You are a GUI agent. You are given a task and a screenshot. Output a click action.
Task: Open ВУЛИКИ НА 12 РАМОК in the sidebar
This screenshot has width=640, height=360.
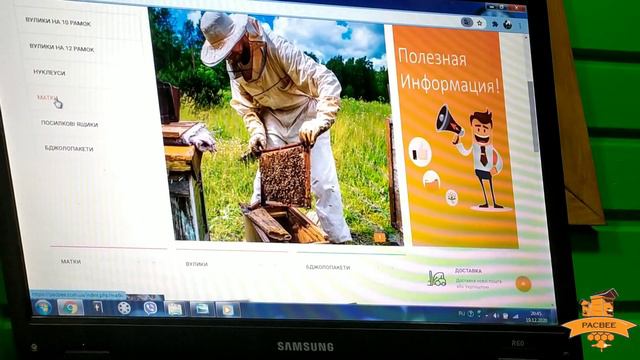[62, 48]
